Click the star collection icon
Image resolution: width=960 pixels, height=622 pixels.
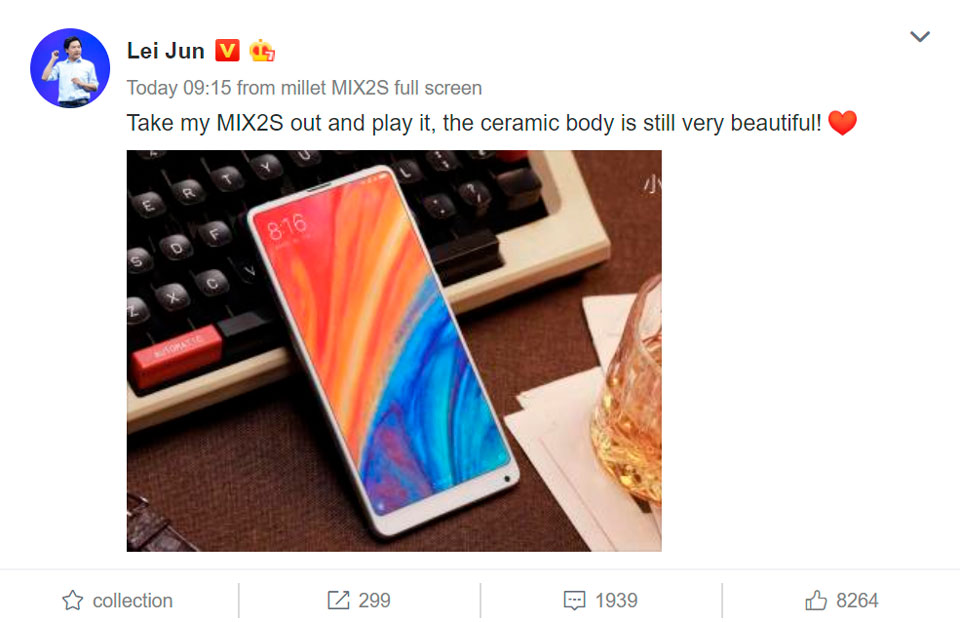click(72, 600)
